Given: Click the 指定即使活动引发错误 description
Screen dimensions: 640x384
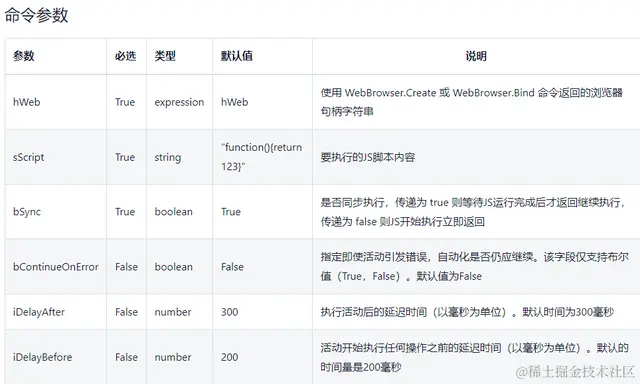Looking at the screenshot, I should coord(474,266).
